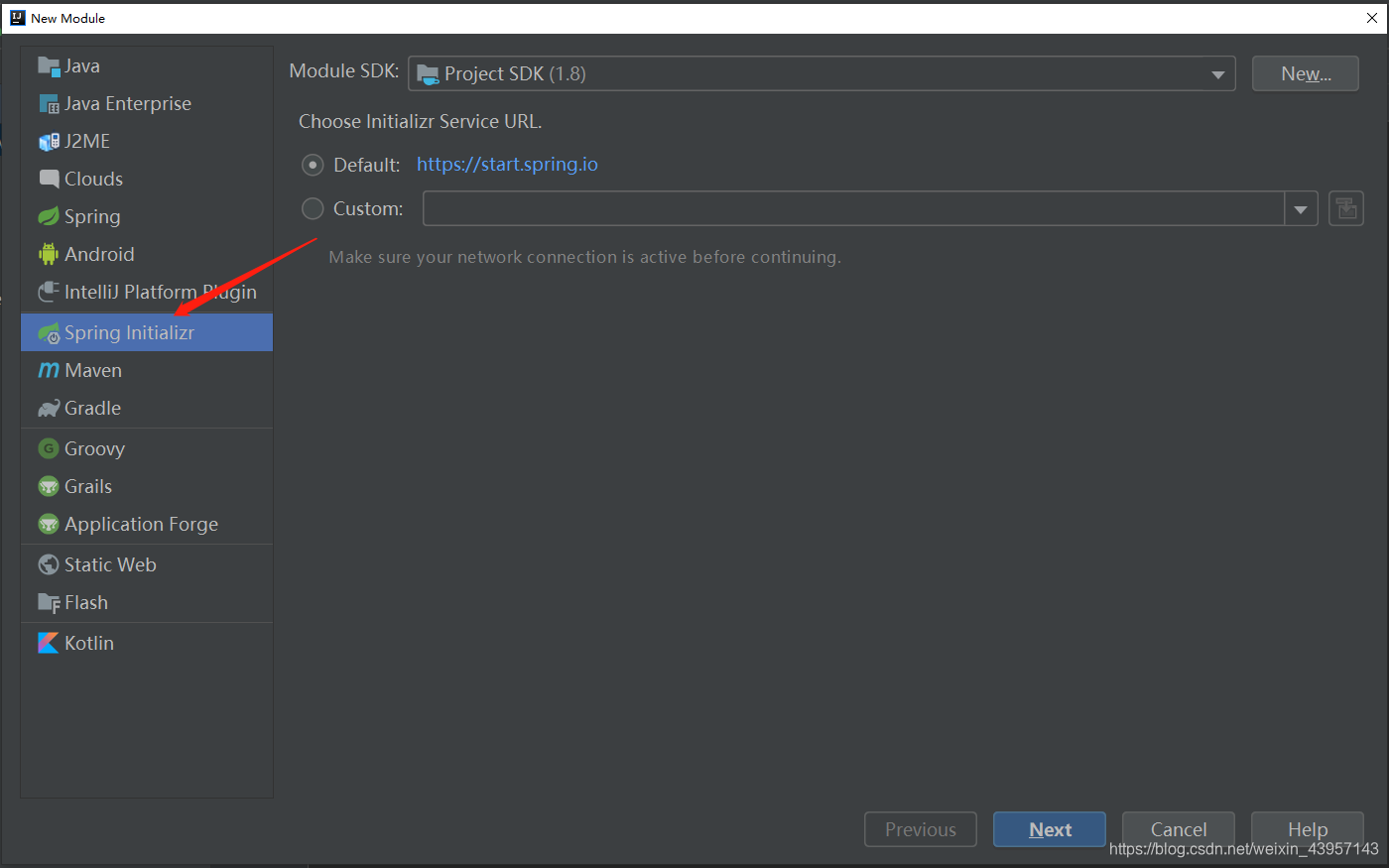Select Static Web in the list
Viewport: 1389px width, 868px height.
pyautogui.click(x=147, y=565)
